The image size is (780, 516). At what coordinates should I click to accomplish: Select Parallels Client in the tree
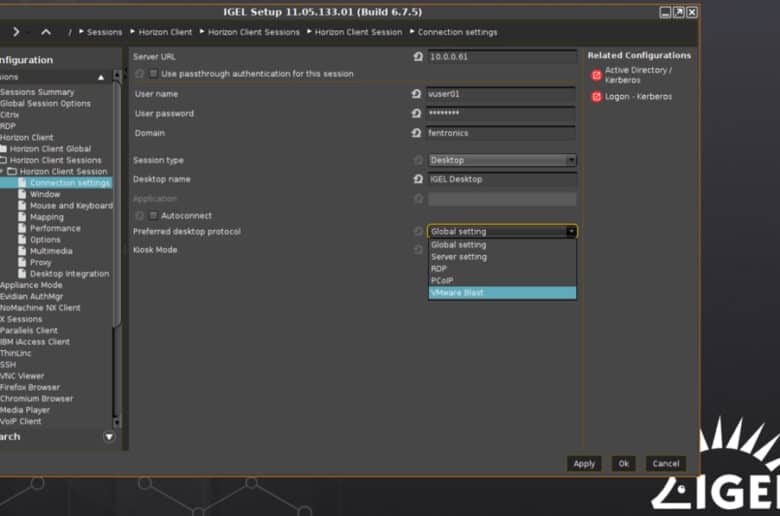coord(29,330)
